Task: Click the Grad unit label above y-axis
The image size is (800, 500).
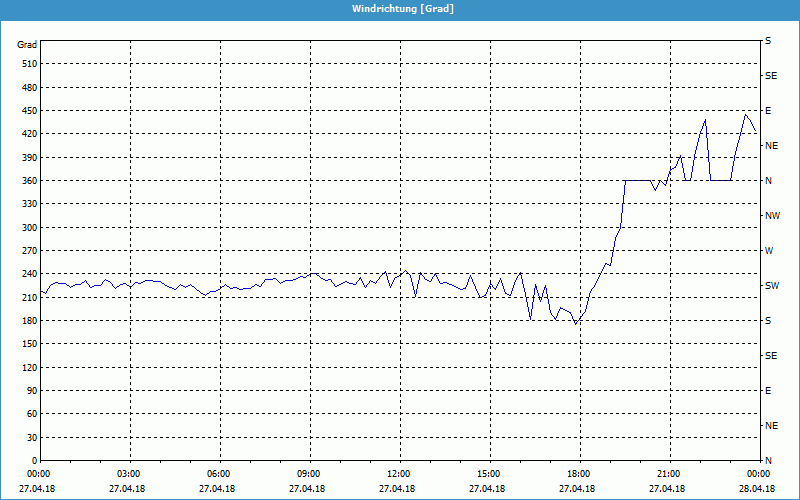Action: [x=27, y=45]
